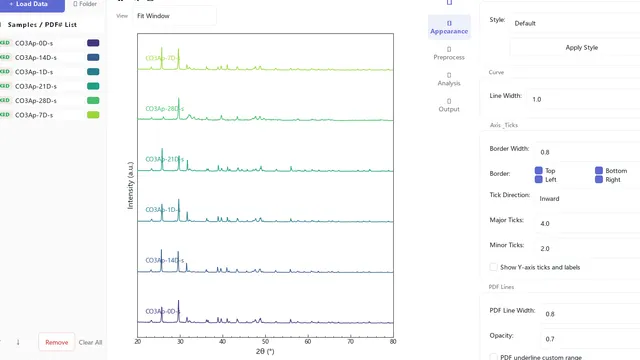This screenshot has height=360, width=640.
Task: Switch to the Appearance tab
Action: [x=449, y=27]
